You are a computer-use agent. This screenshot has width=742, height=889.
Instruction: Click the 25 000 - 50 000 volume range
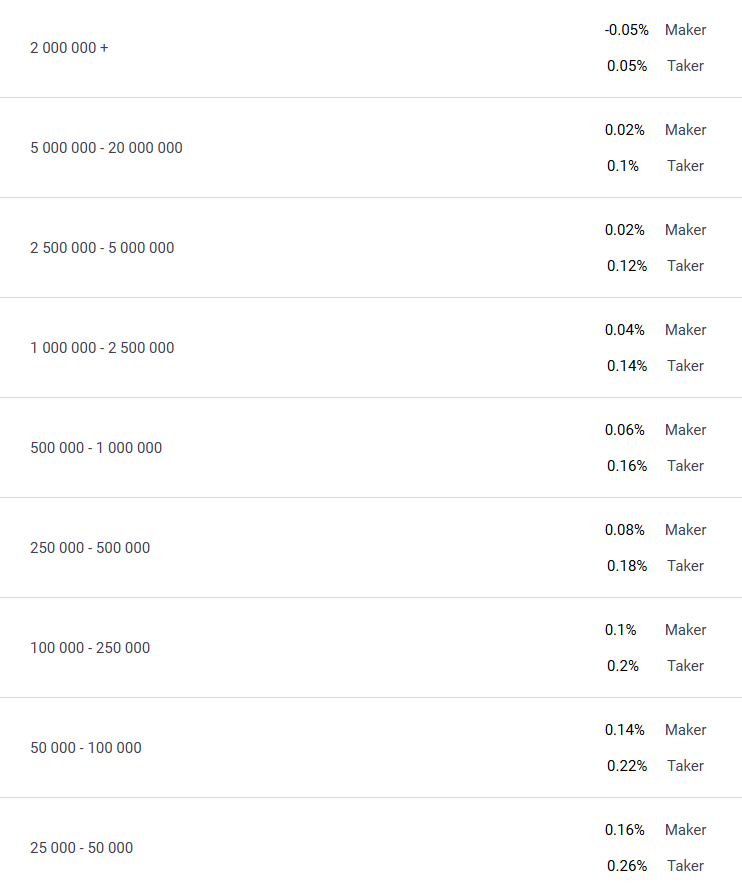pos(81,848)
